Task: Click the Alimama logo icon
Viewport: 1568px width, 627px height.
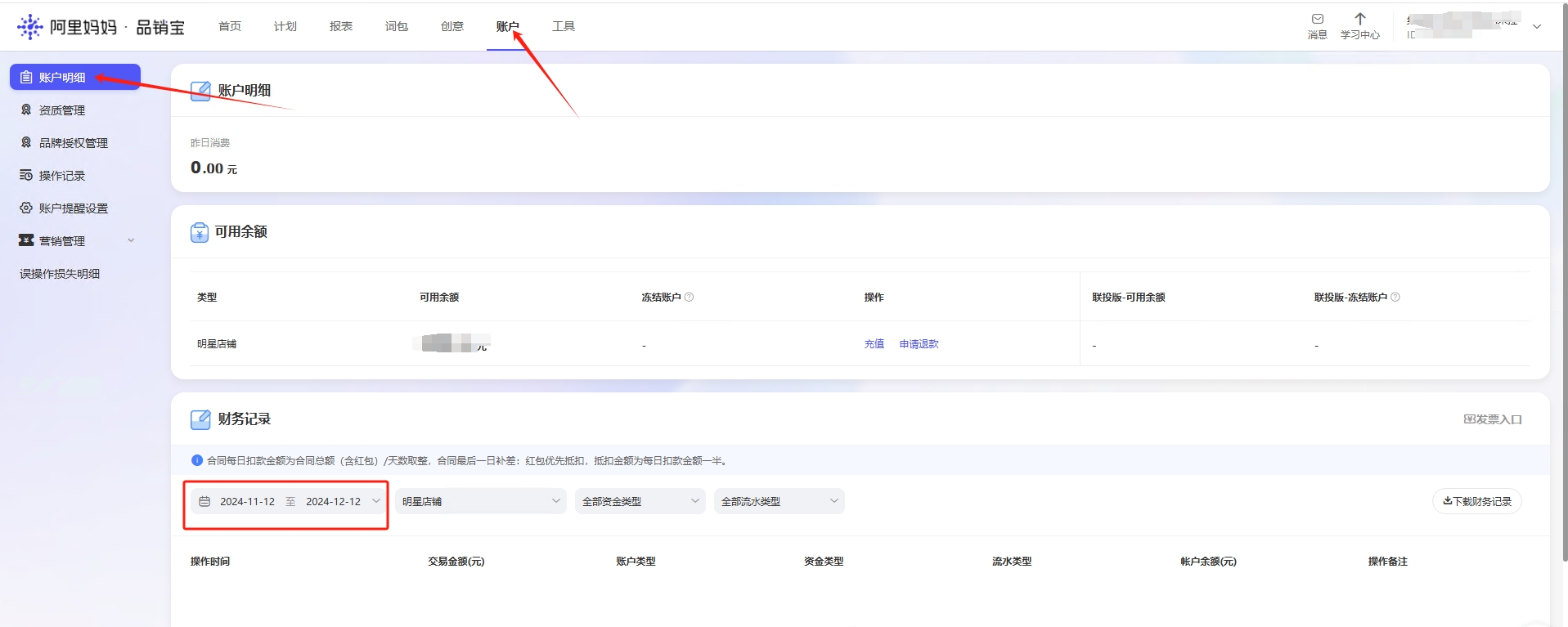Action: click(30, 27)
